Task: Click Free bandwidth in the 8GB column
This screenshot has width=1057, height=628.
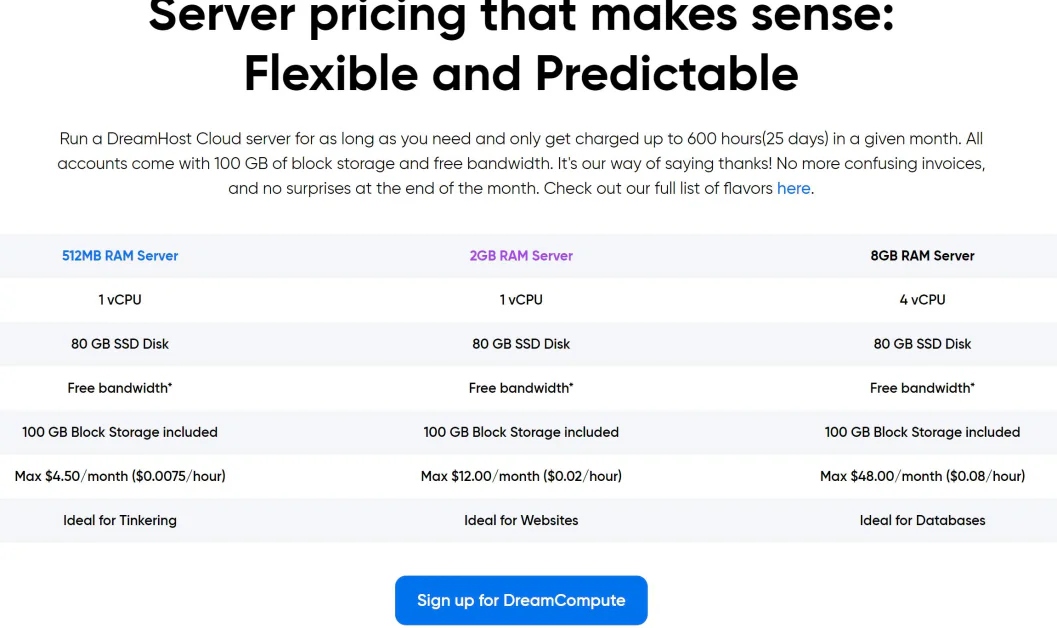Action: point(922,388)
